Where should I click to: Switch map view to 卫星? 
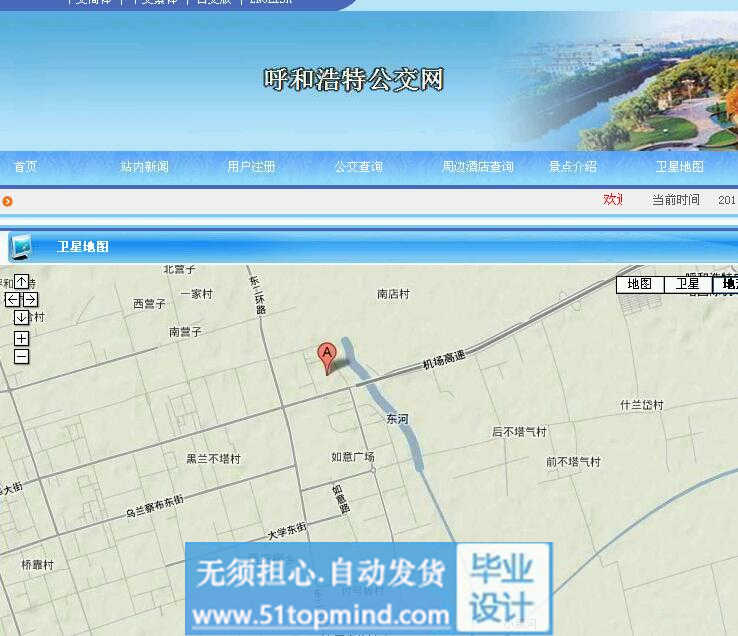688,284
